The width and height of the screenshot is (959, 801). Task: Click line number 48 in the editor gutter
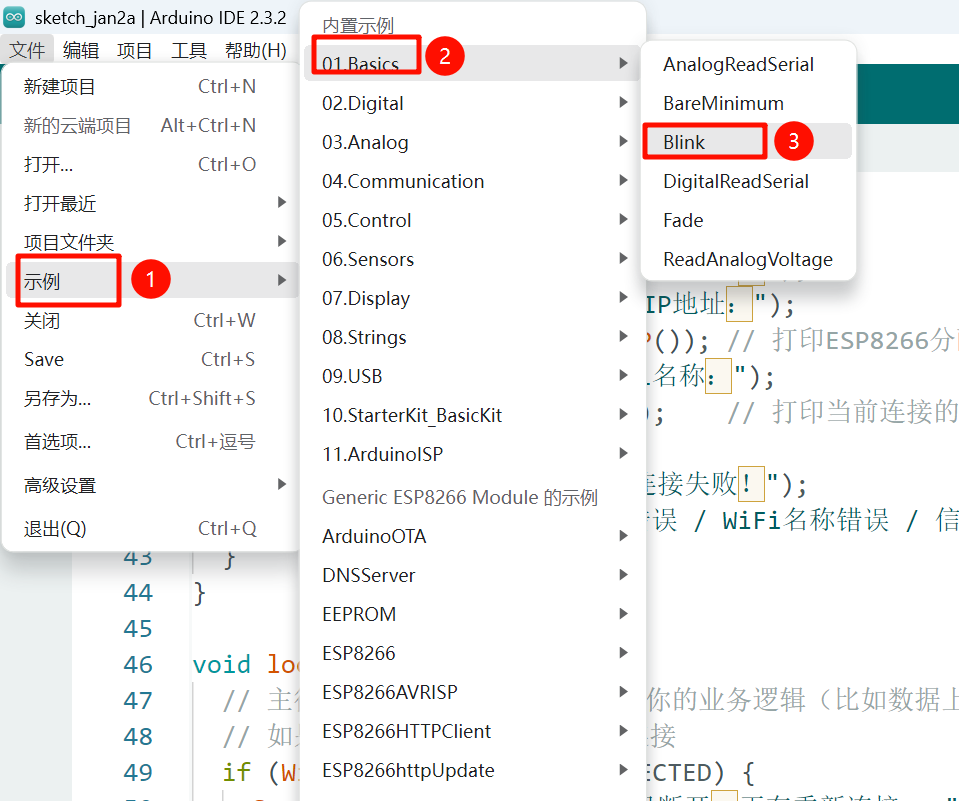[138, 737]
